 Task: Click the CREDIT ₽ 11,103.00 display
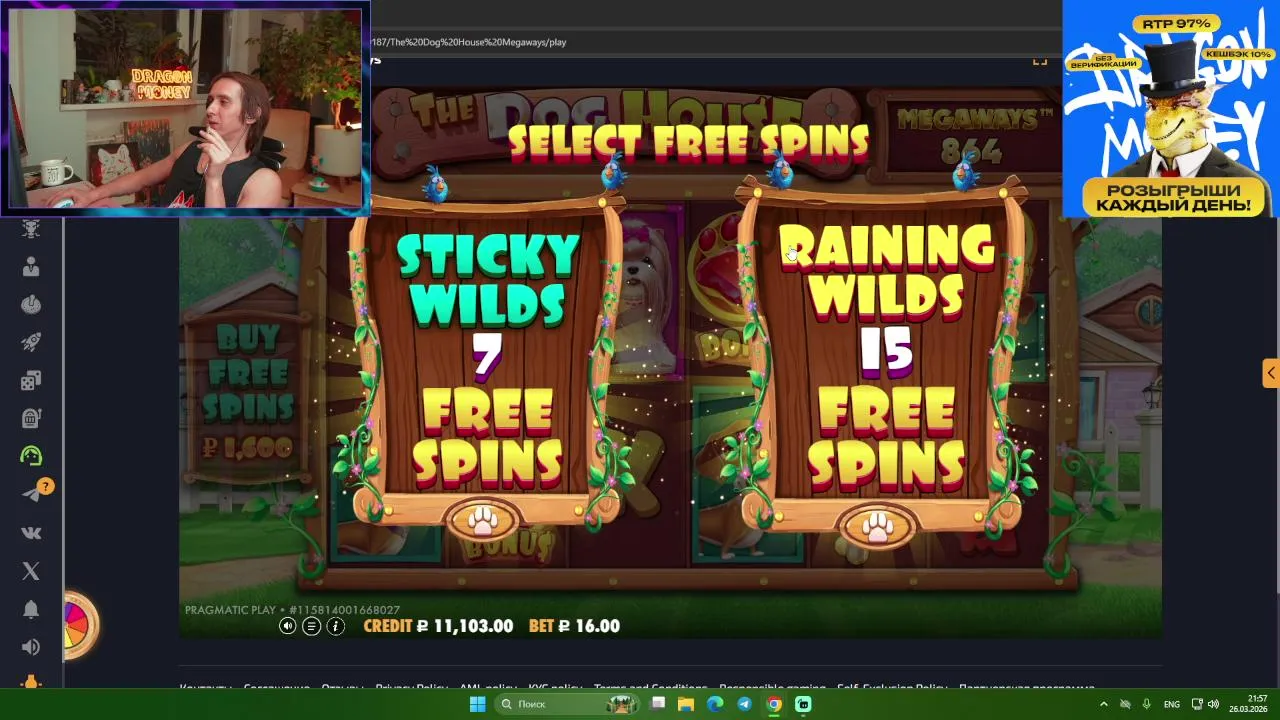(438, 626)
